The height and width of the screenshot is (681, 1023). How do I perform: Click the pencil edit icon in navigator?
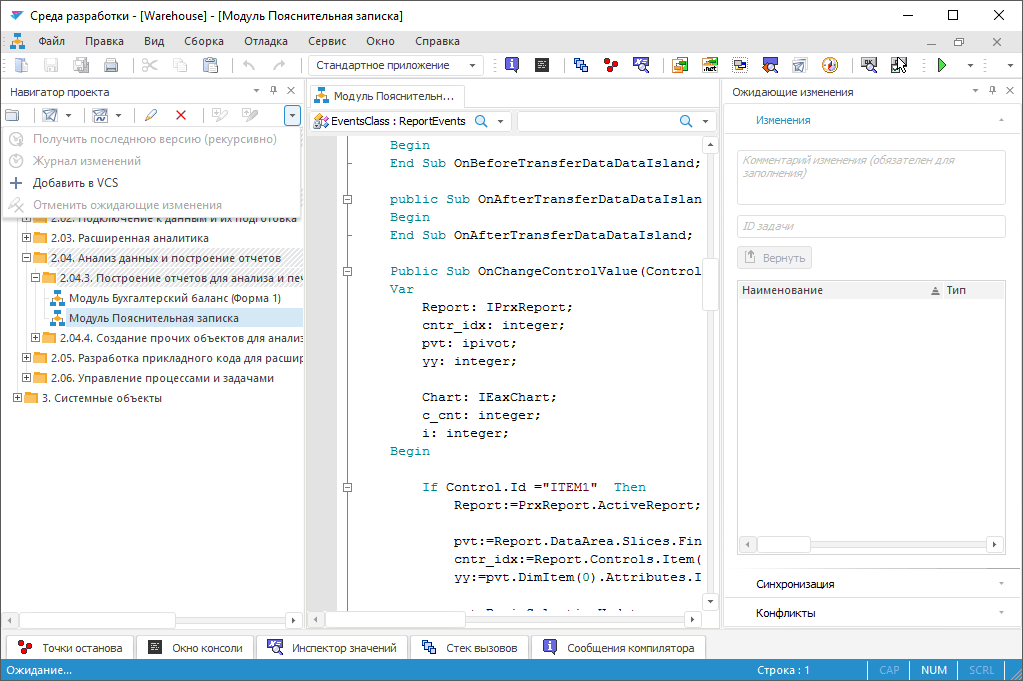[151, 116]
